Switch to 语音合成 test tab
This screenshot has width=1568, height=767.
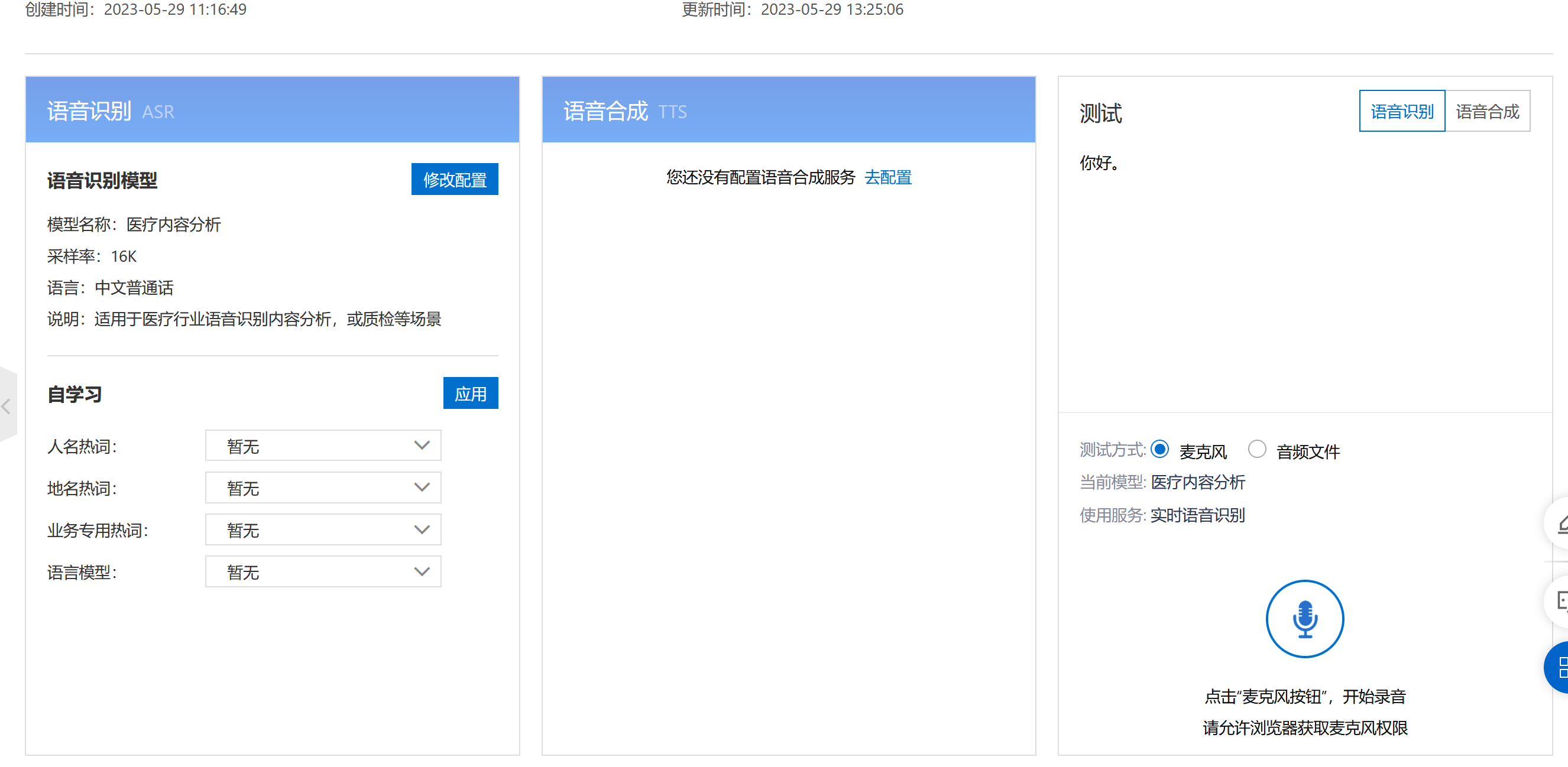[x=1486, y=111]
